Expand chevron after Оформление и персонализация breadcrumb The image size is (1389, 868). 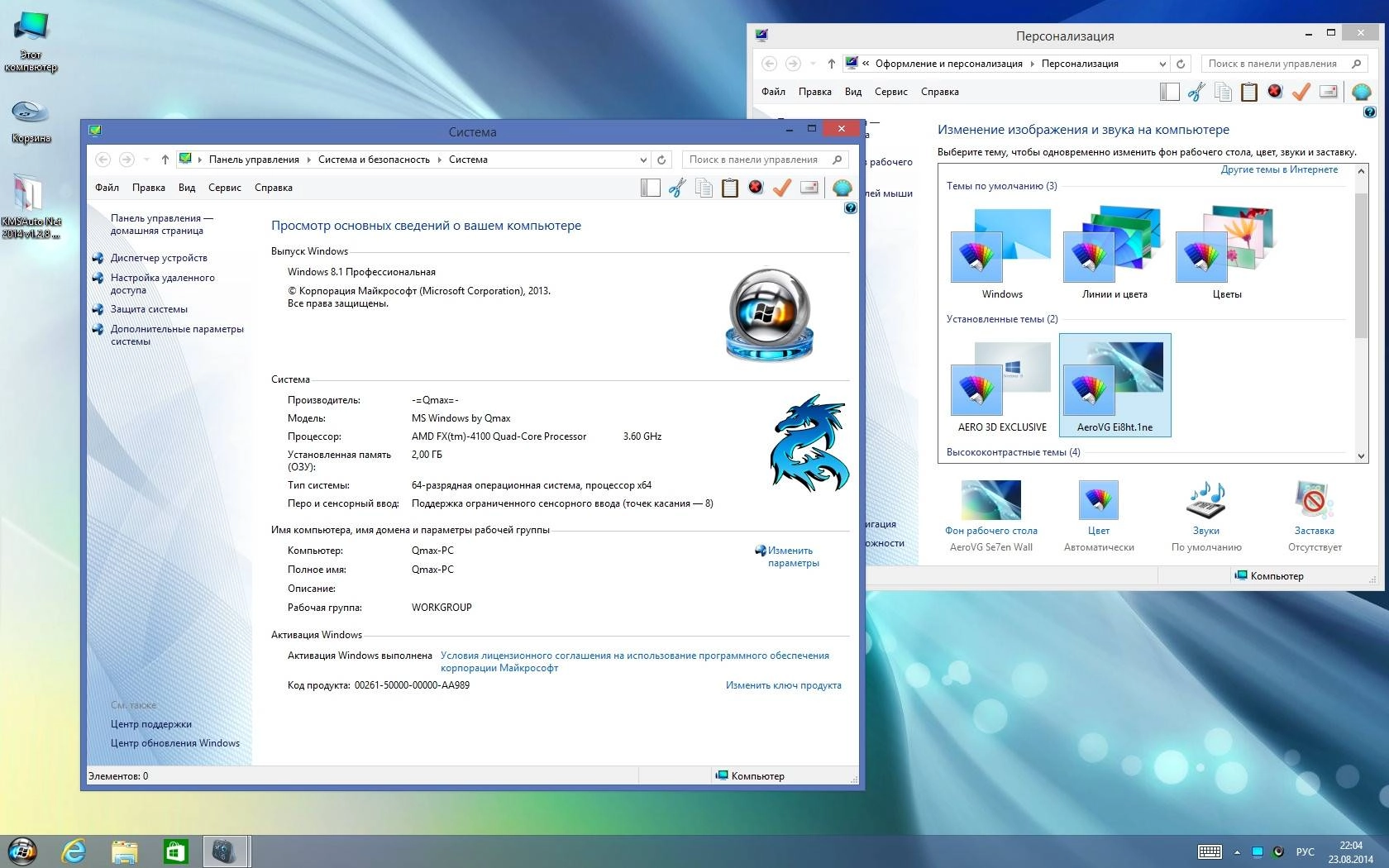[1032, 64]
